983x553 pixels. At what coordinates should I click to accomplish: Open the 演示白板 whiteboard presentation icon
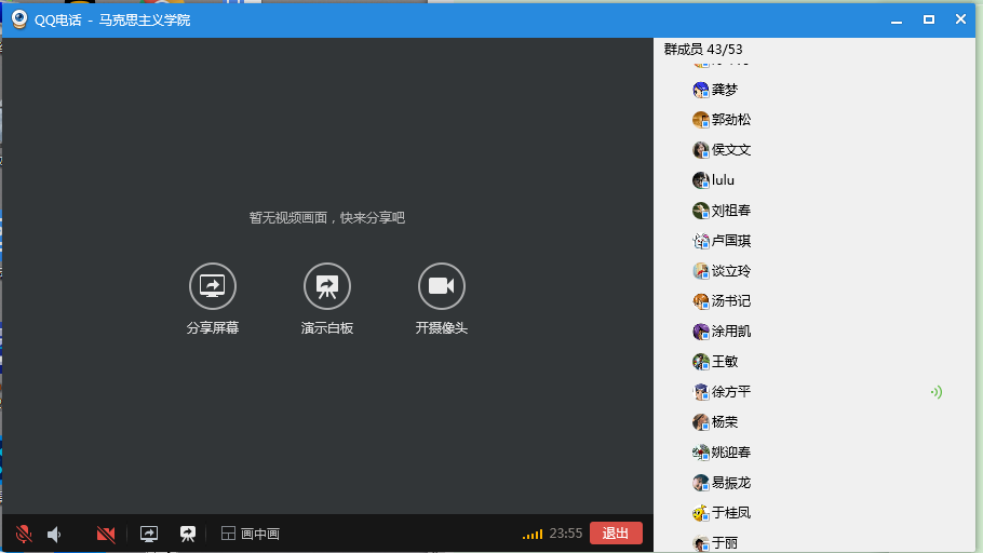point(327,286)
